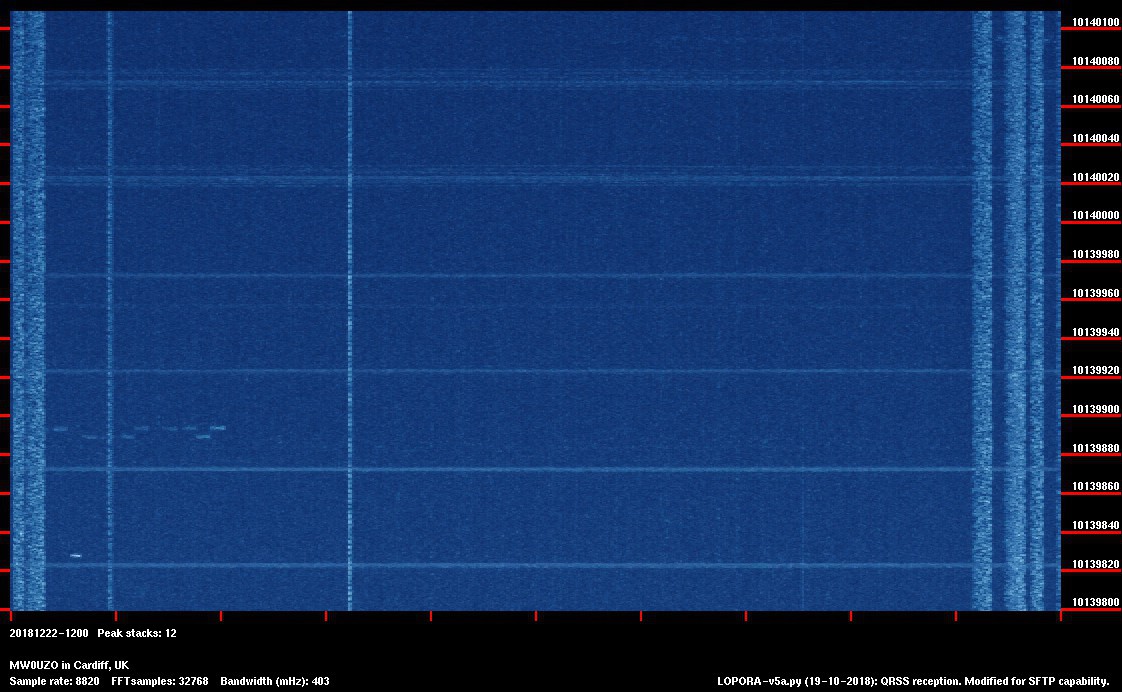Click the 10140020 frequency label

tap(1095, 177)
